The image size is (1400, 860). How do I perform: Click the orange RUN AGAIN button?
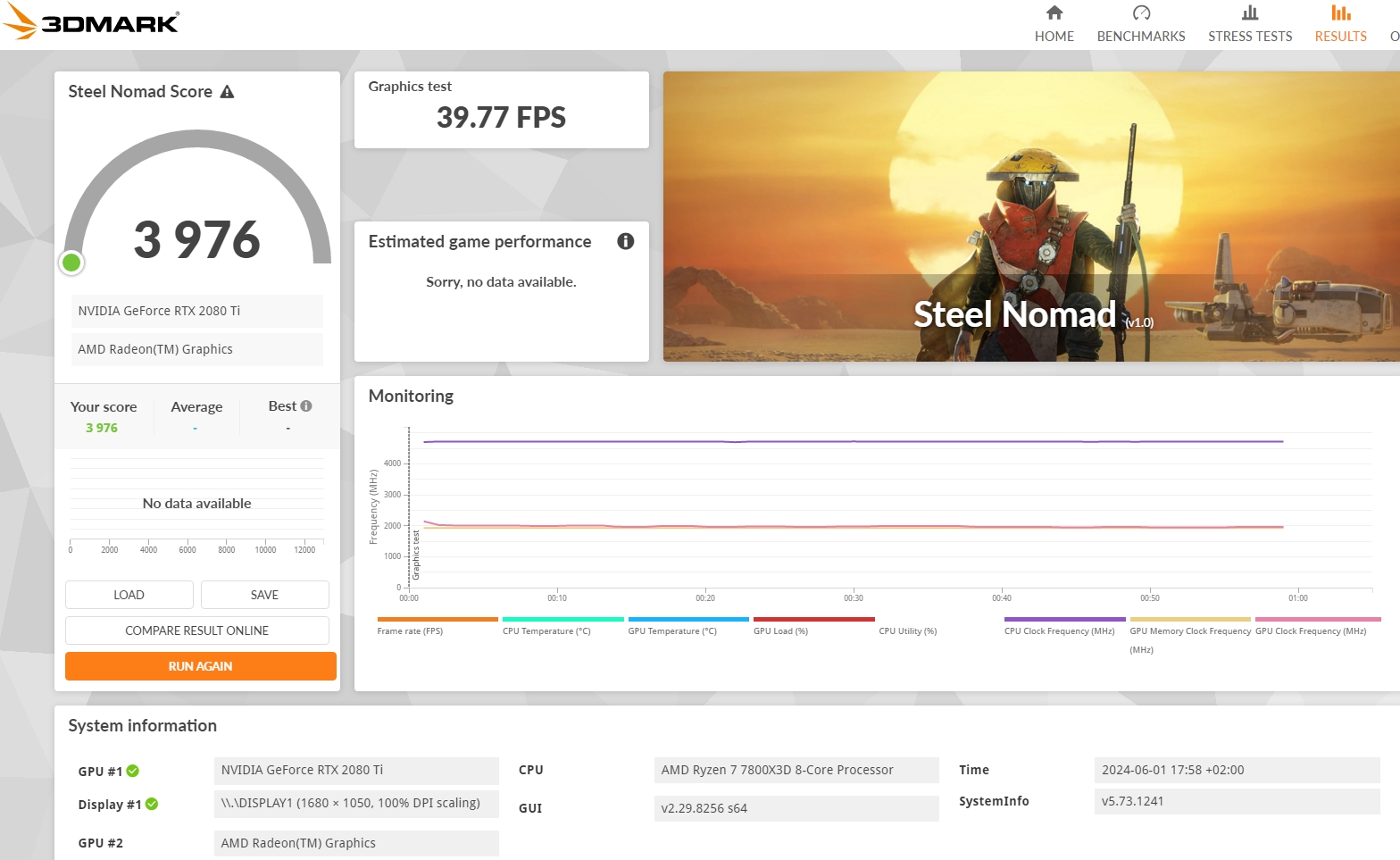[201, 666]
